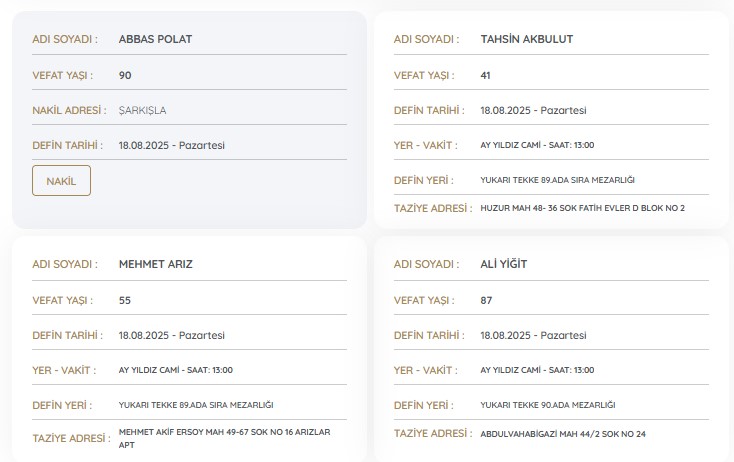The width and height of the screenshot is (734, 462).
Task: Click Abbas Polat's defin tarihi date
Action: tap(171, 145)
